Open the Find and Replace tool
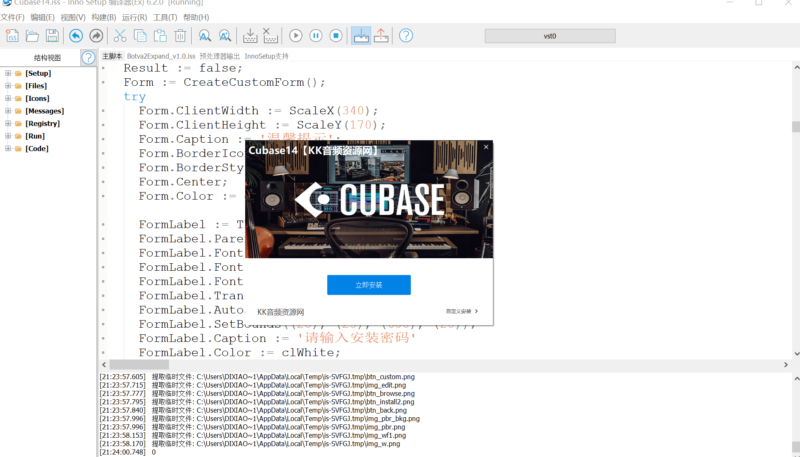Screen dimensions: 800x457 coord(224,36)
